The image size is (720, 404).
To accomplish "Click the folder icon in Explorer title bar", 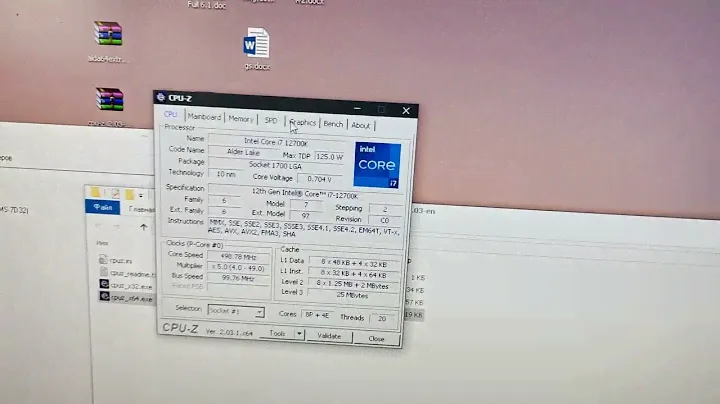I will (x=97, y=191).
